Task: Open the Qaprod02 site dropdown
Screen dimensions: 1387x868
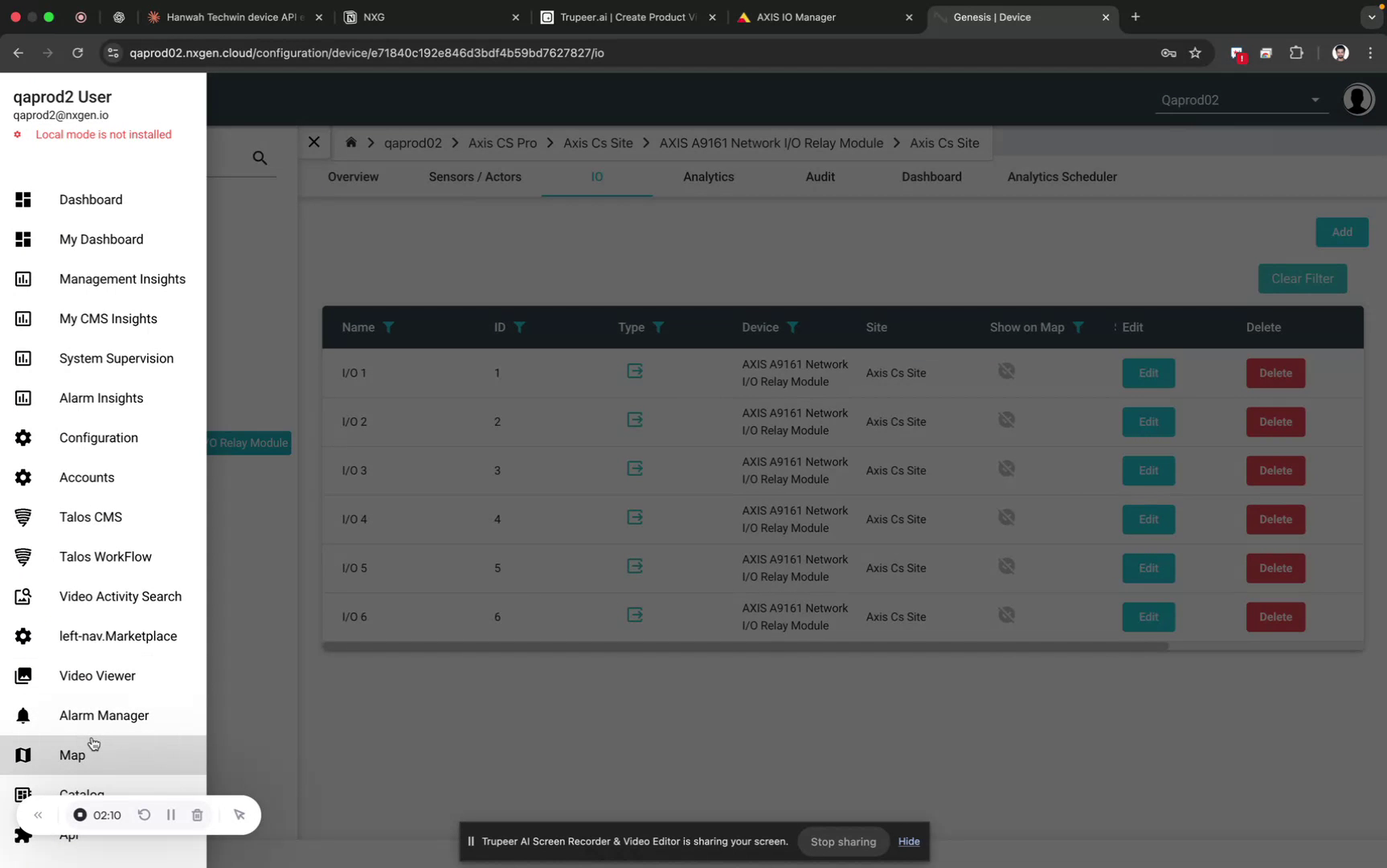Action: tap(1315, 100)
